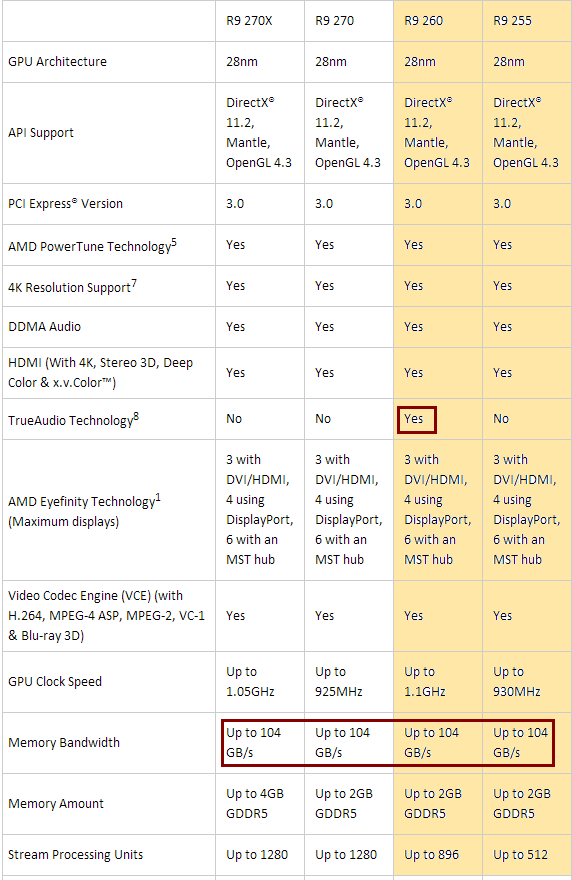
Task: Click the R9 255 column header
Action: [x=512, y=21]
